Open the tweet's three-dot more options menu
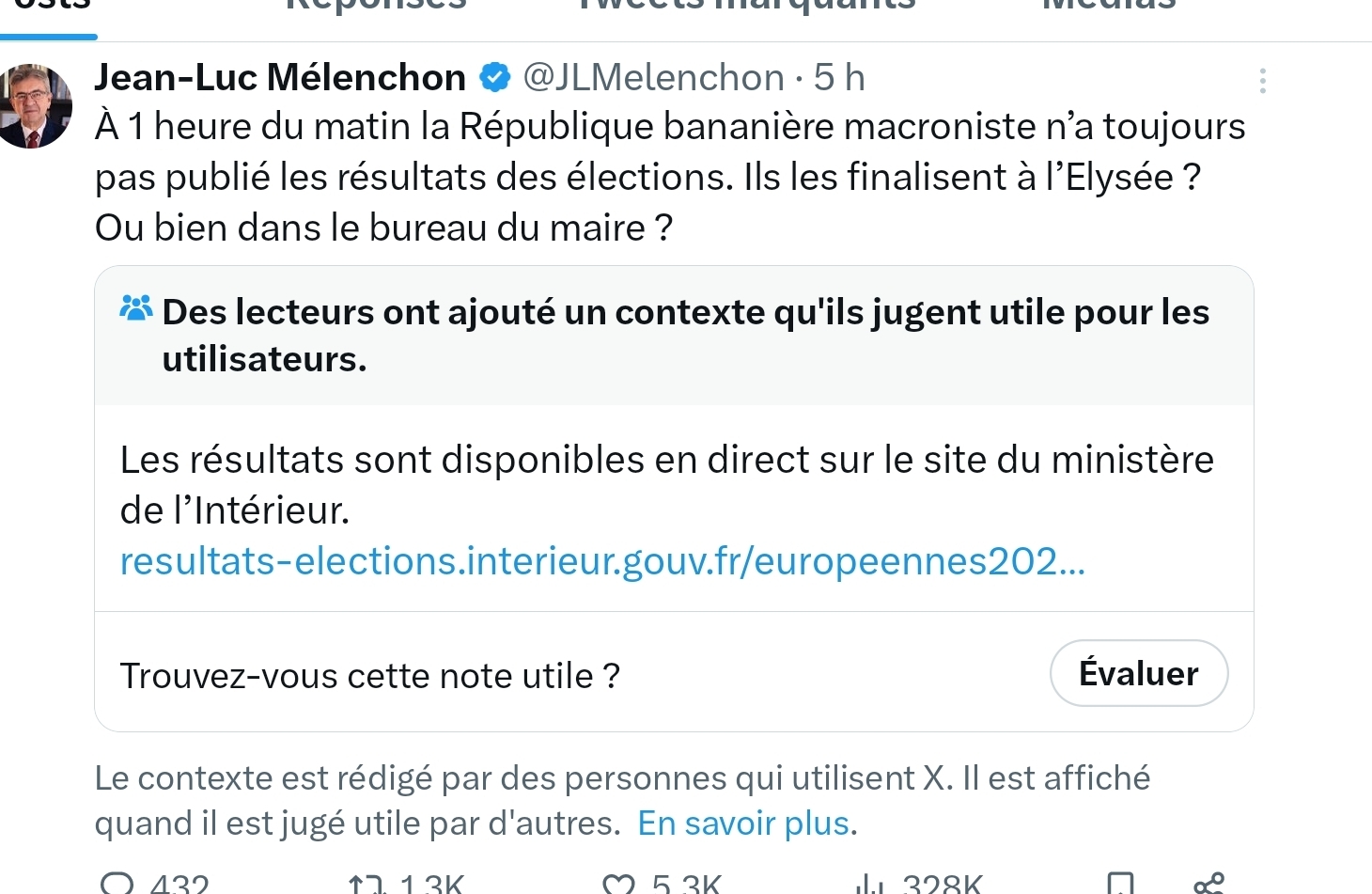Screen dimensions: 1372x894 tap(1262, 81)
